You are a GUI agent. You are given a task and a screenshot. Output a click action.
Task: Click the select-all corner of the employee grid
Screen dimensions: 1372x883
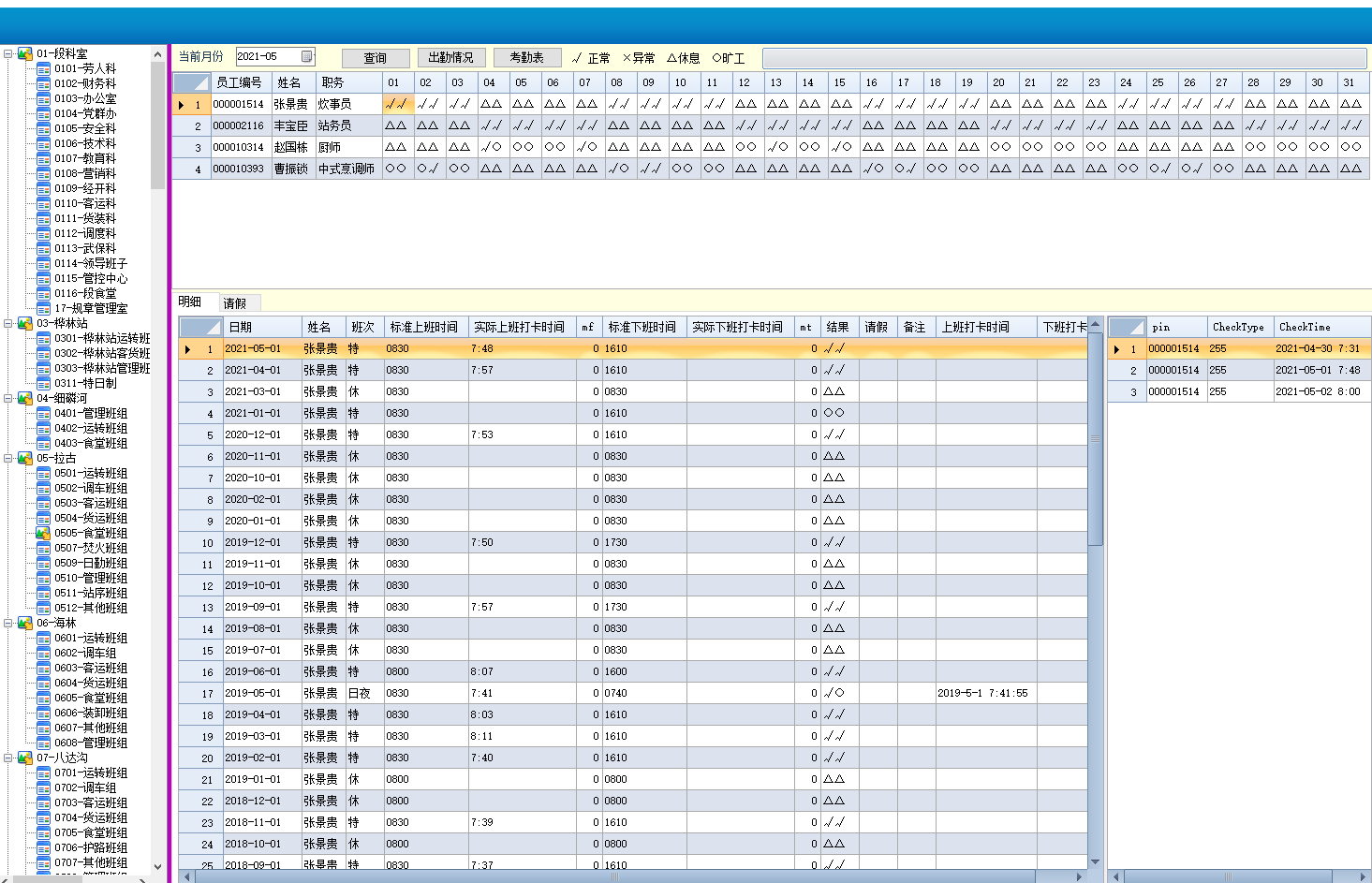[191, 82]
